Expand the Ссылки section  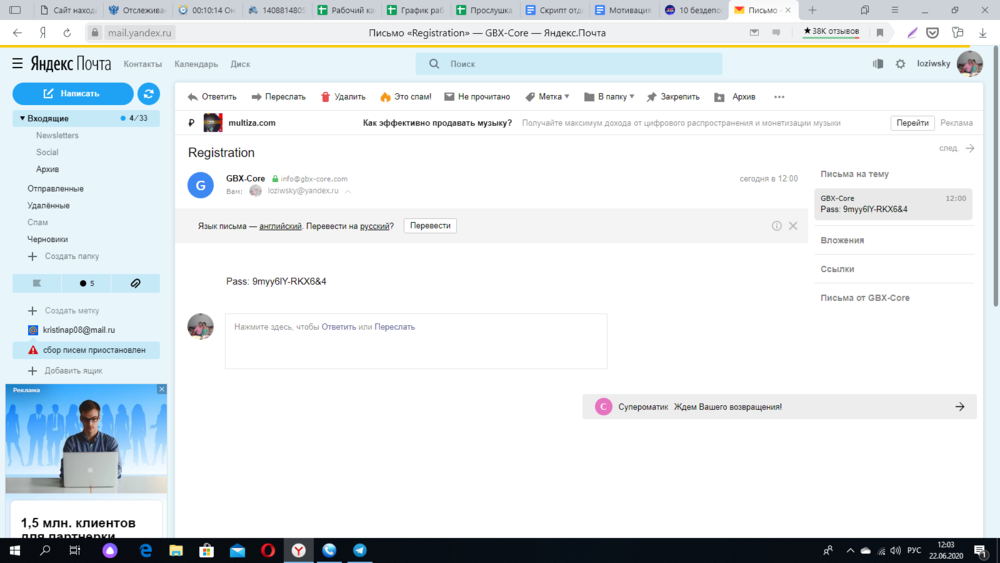click(837, 269)
